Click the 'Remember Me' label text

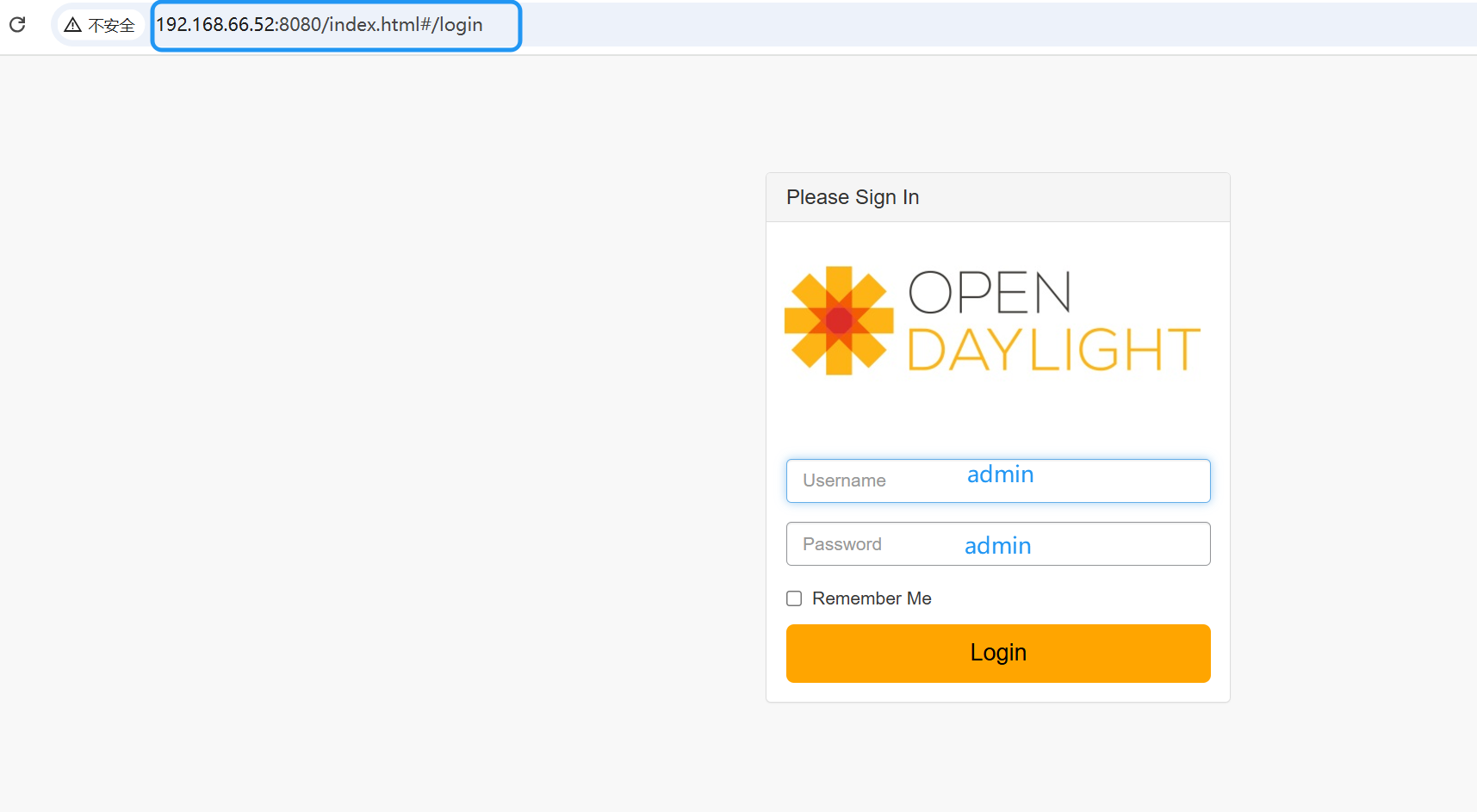(x=872, y=598)
